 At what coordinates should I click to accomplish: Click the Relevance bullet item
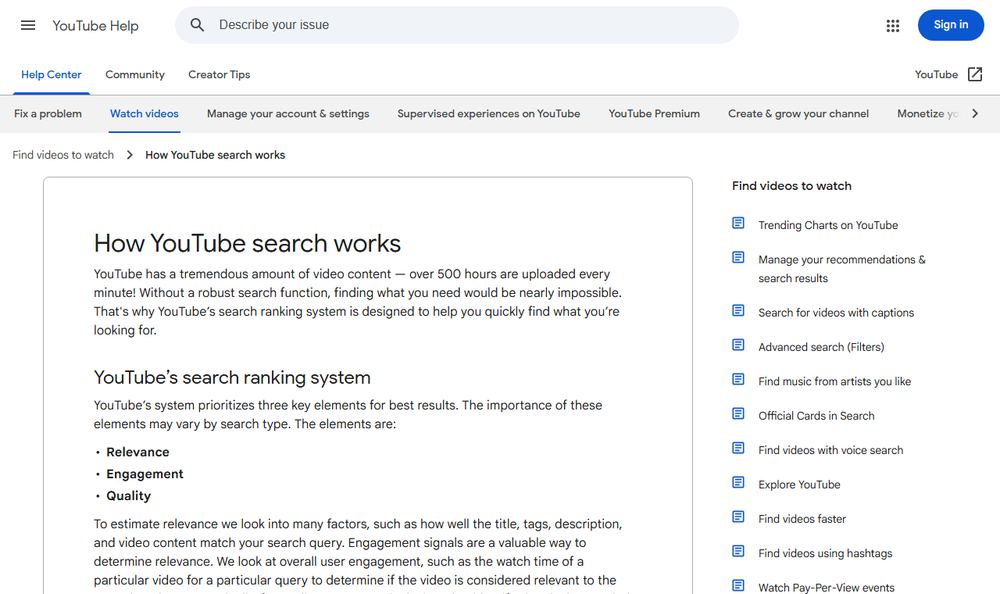point(138,452)
